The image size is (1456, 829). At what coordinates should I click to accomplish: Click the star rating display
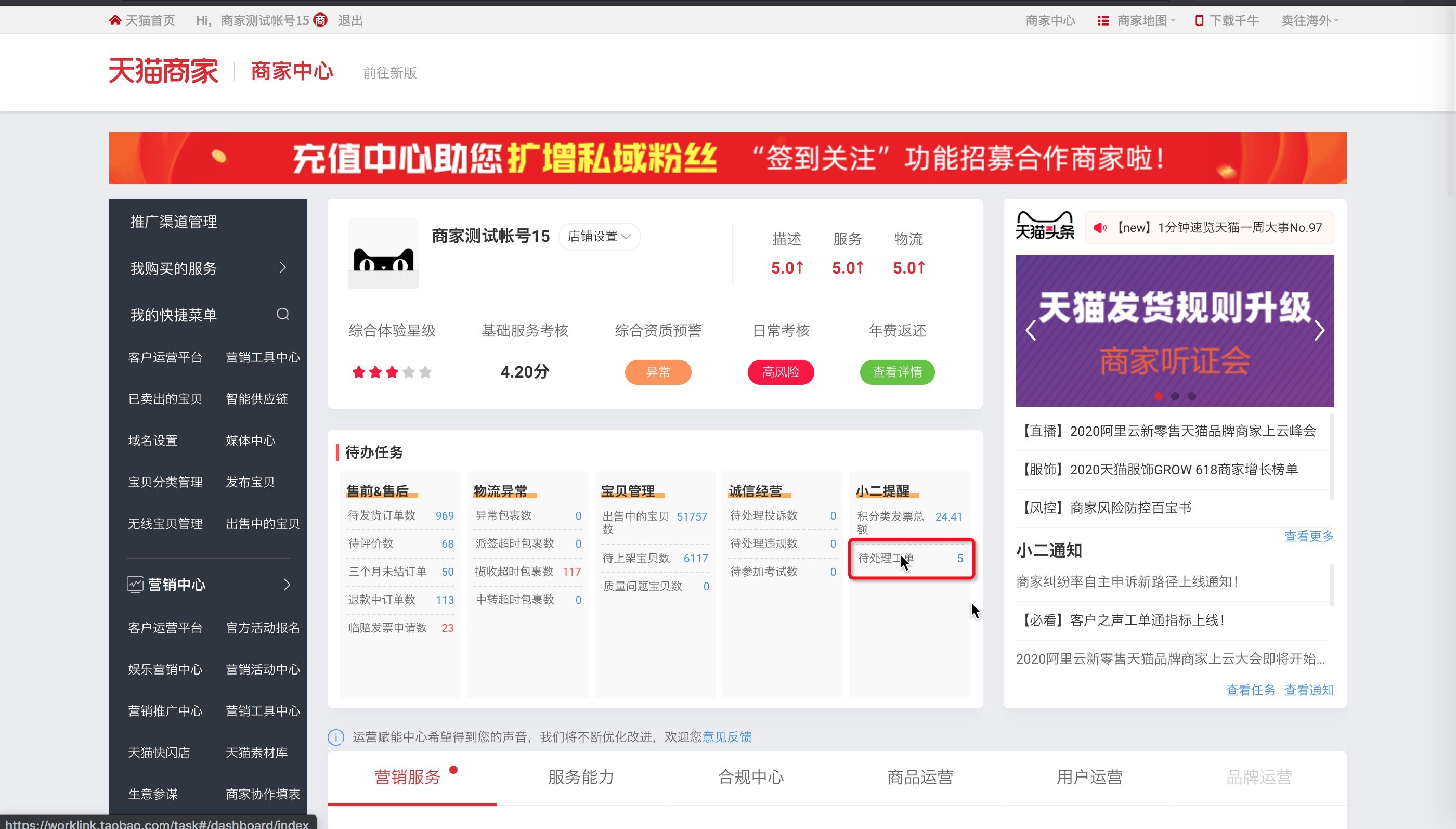point(392,372)
